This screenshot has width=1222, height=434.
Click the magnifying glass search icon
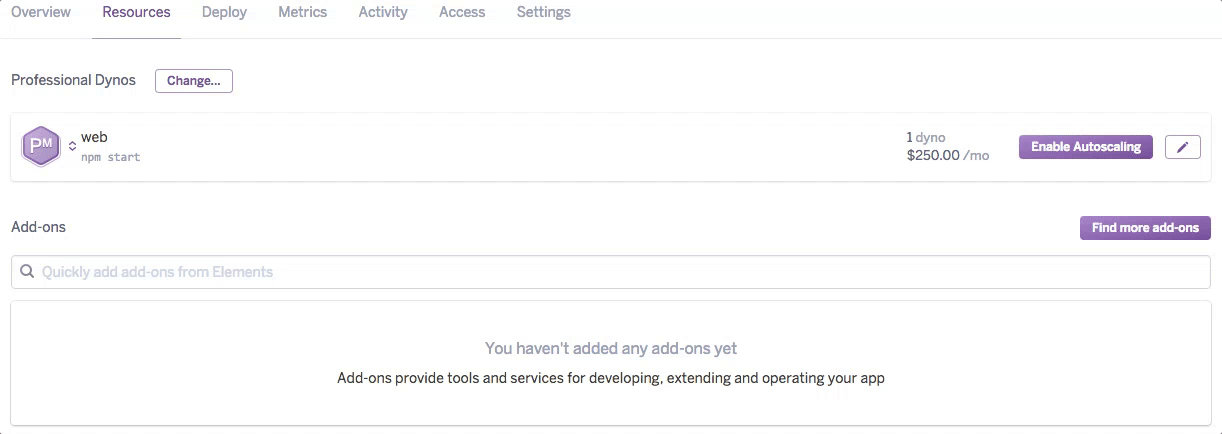pos(27,271)
